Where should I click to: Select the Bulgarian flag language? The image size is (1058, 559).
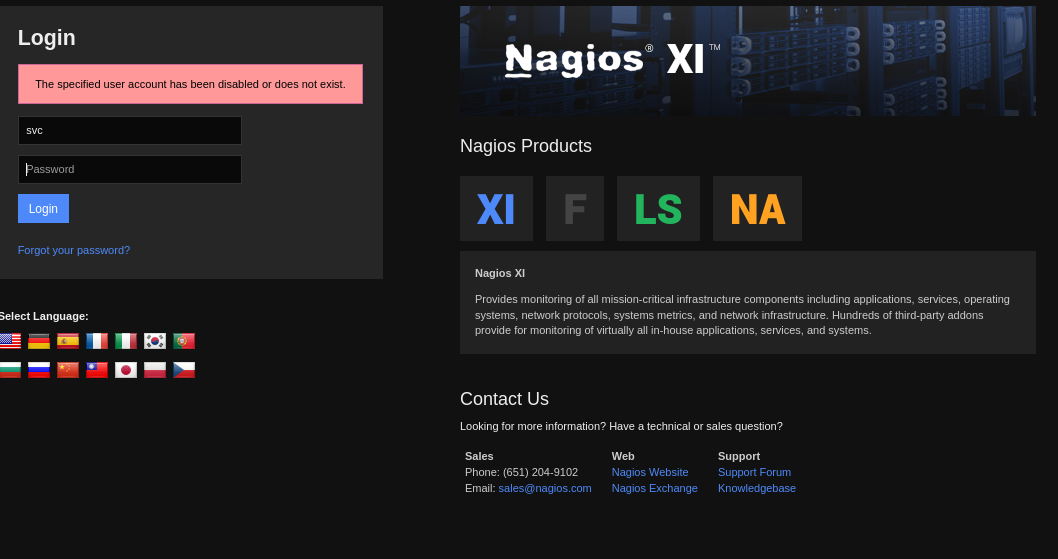click(10, 370)
